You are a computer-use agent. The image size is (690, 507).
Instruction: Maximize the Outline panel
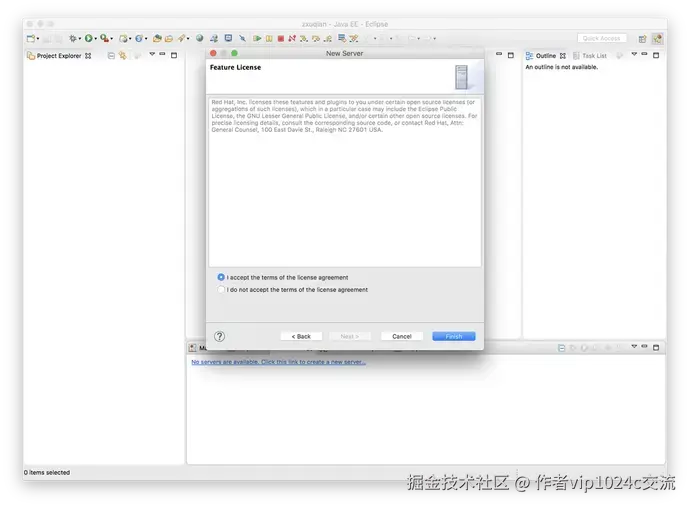coord(656,55)
